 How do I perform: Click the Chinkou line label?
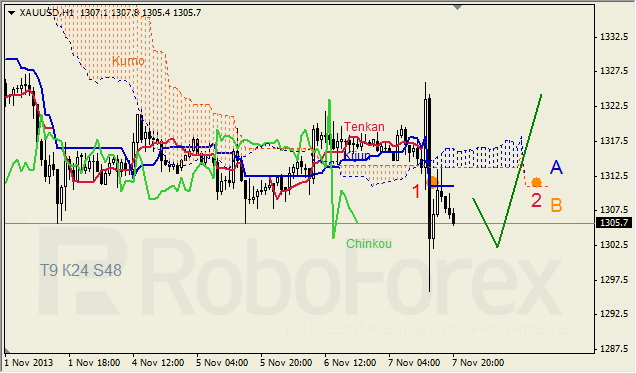(x=369, y=244)
